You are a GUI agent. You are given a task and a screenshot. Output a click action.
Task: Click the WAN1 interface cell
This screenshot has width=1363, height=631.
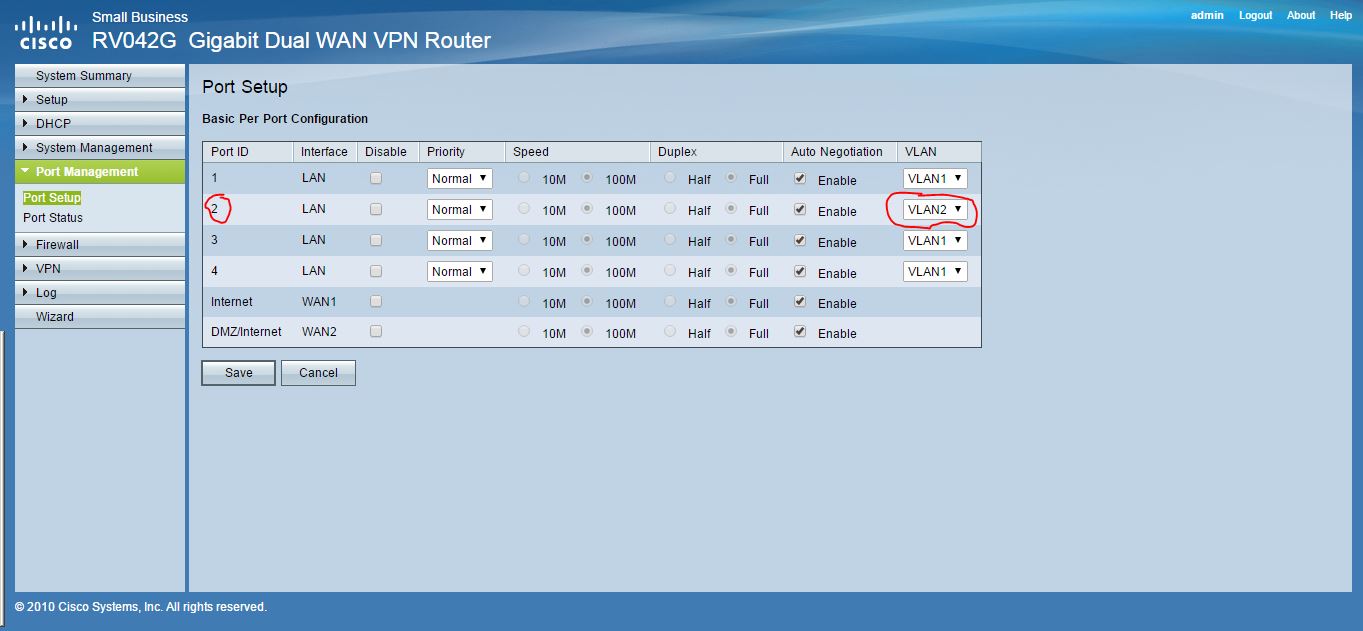tap(318, 302)
